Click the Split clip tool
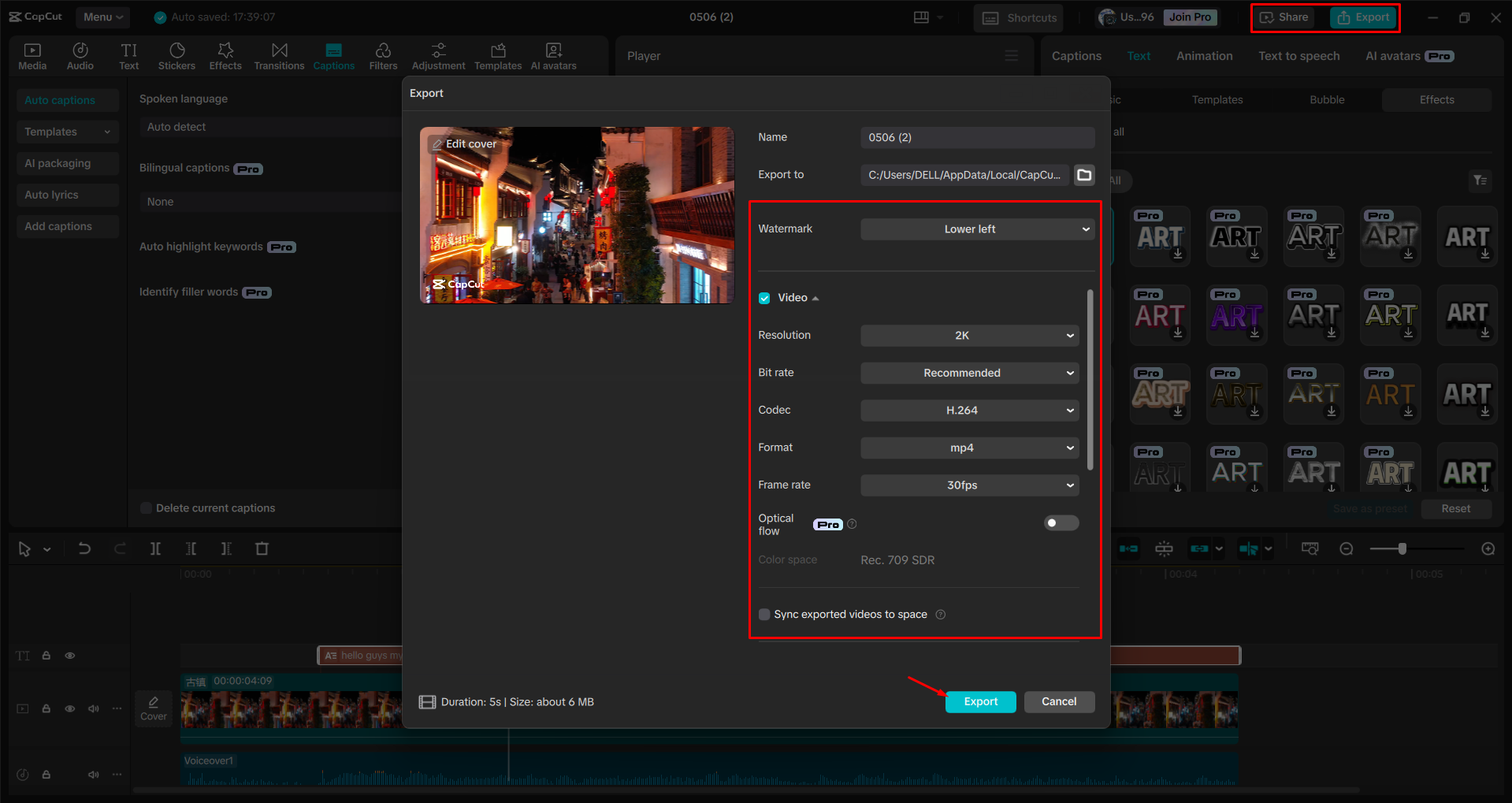1512x803 pixels. tap(155, 548)
